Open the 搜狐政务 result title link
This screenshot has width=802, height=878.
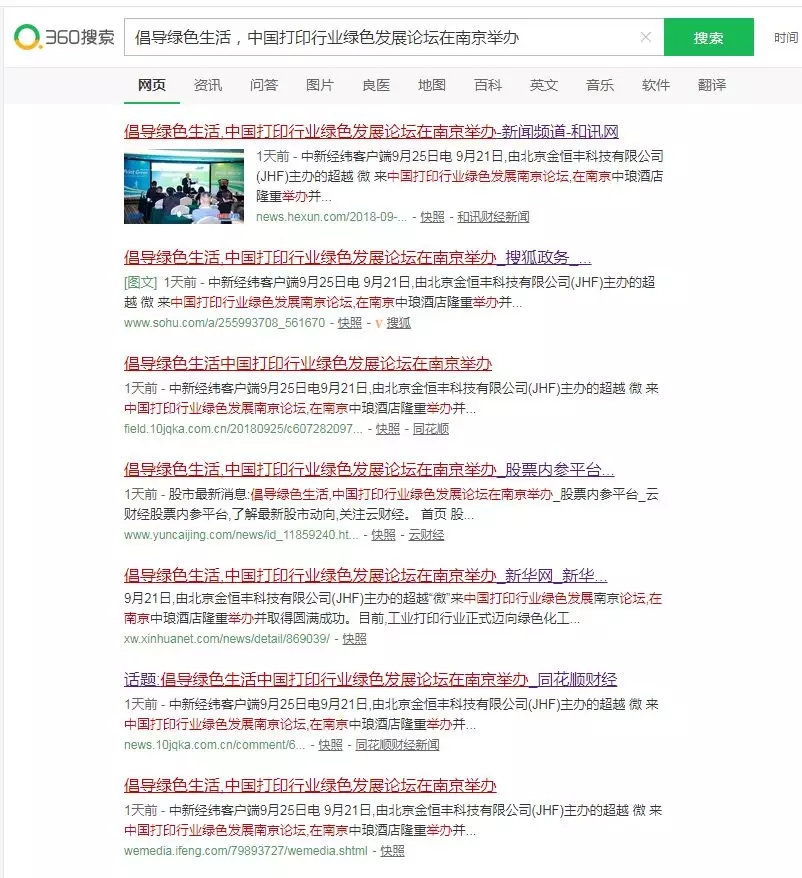[357, 258]
